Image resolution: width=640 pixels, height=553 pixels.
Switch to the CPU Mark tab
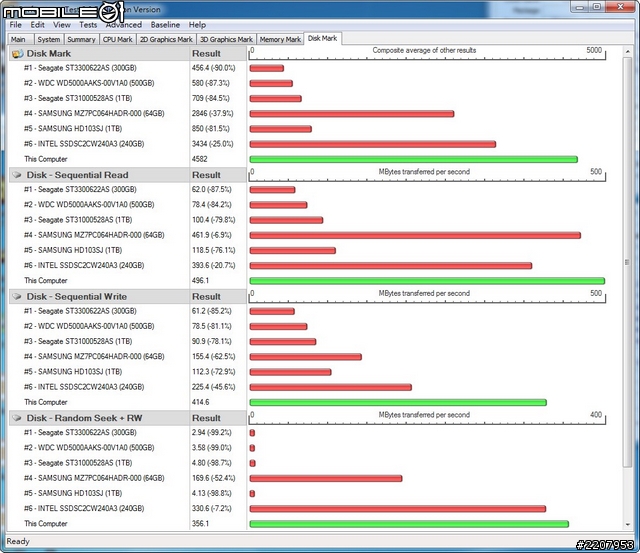118,40
